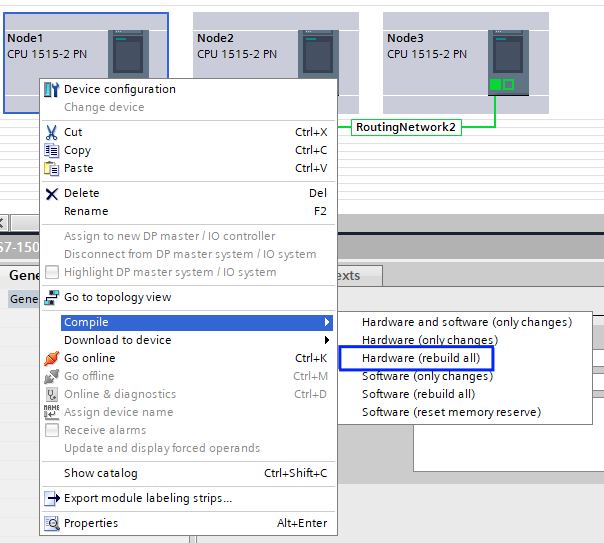Expand the Compile submenu arrow

326,322
